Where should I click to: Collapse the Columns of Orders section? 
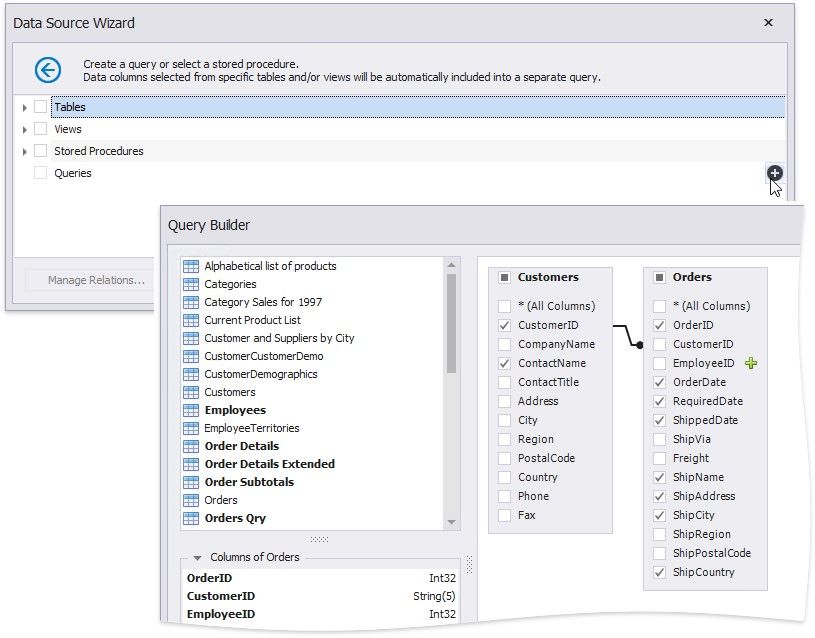coord(198,557)
